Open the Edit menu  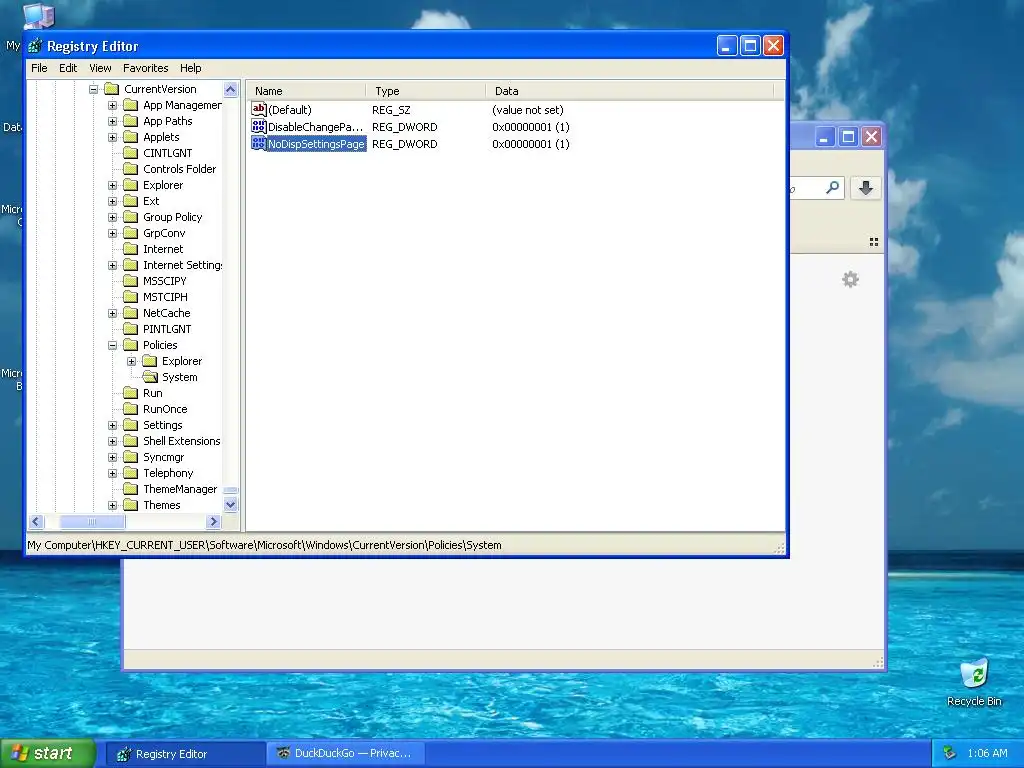[68, 68]
